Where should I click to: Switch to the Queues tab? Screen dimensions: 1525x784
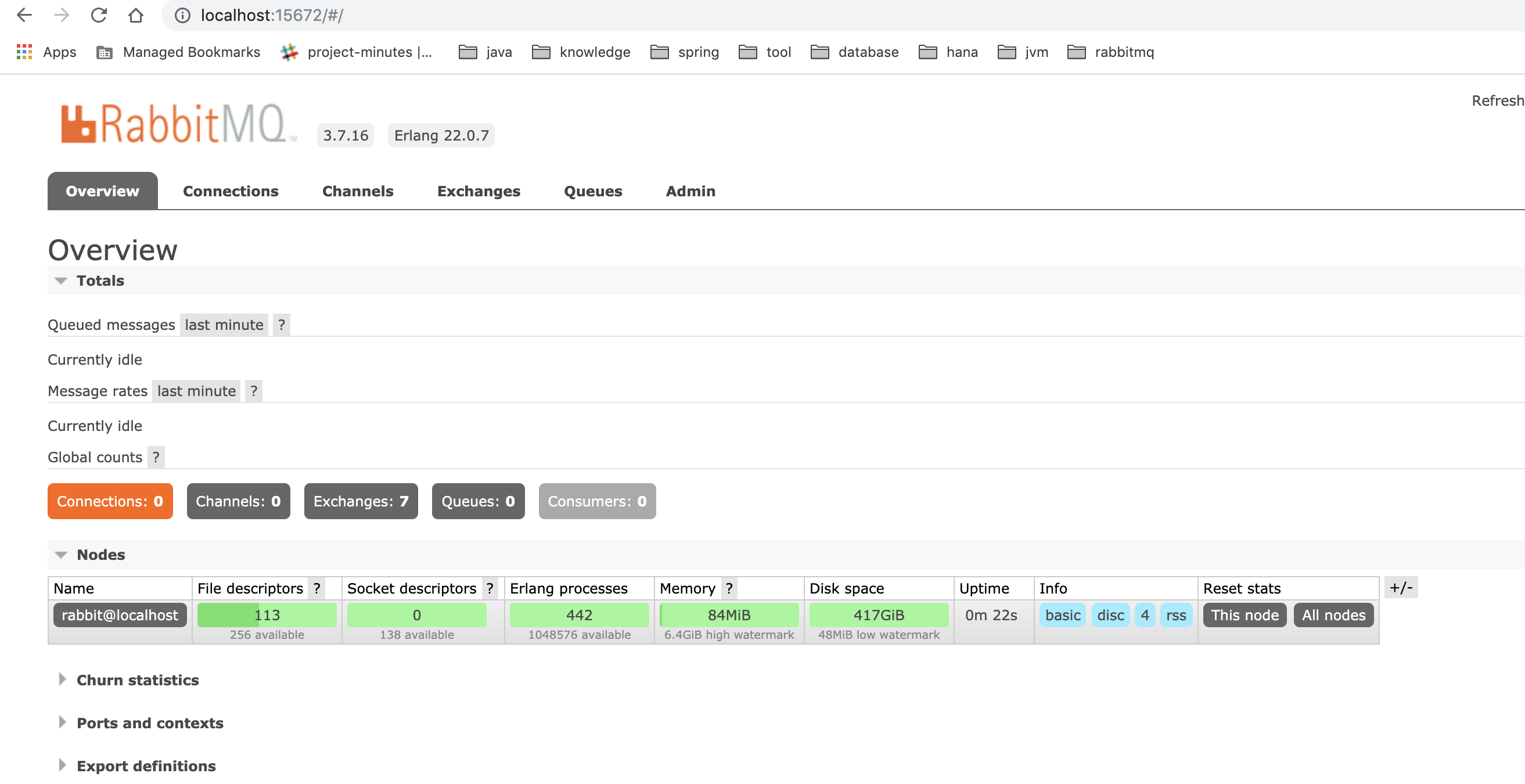(592, 191)
